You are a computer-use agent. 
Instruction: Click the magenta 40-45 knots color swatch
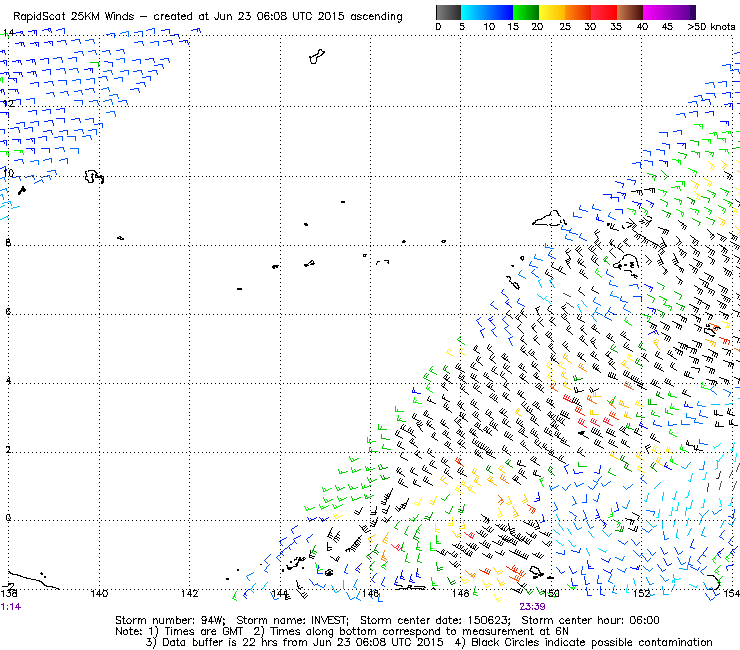(x=656, y=12)
